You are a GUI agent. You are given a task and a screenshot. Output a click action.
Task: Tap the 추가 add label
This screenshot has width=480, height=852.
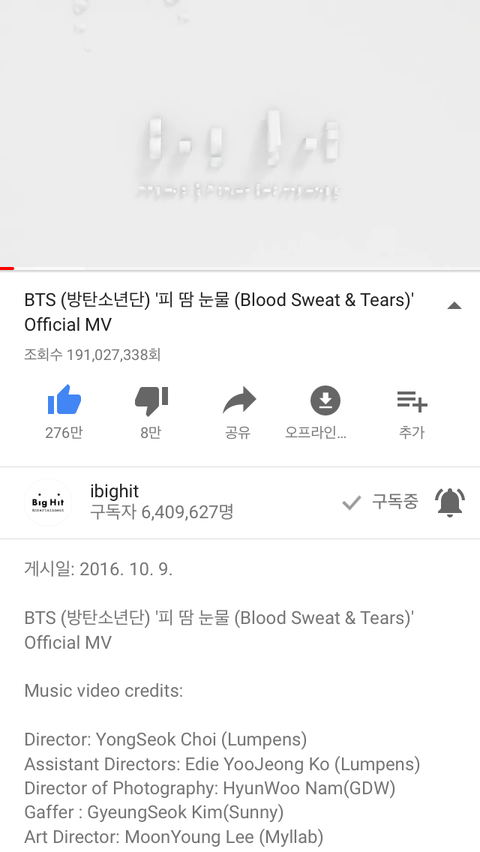[412, 433]
